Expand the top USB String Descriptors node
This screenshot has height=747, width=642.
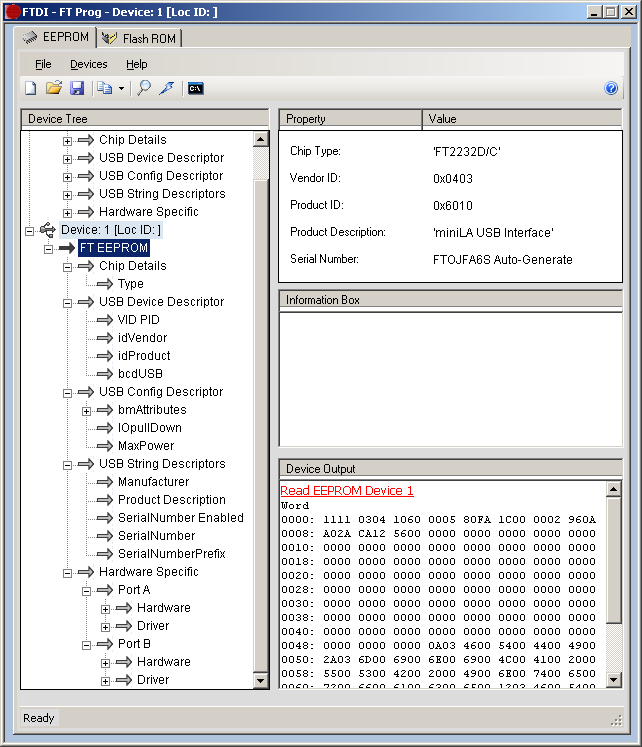pyautogui.click(x=68, y=195)
